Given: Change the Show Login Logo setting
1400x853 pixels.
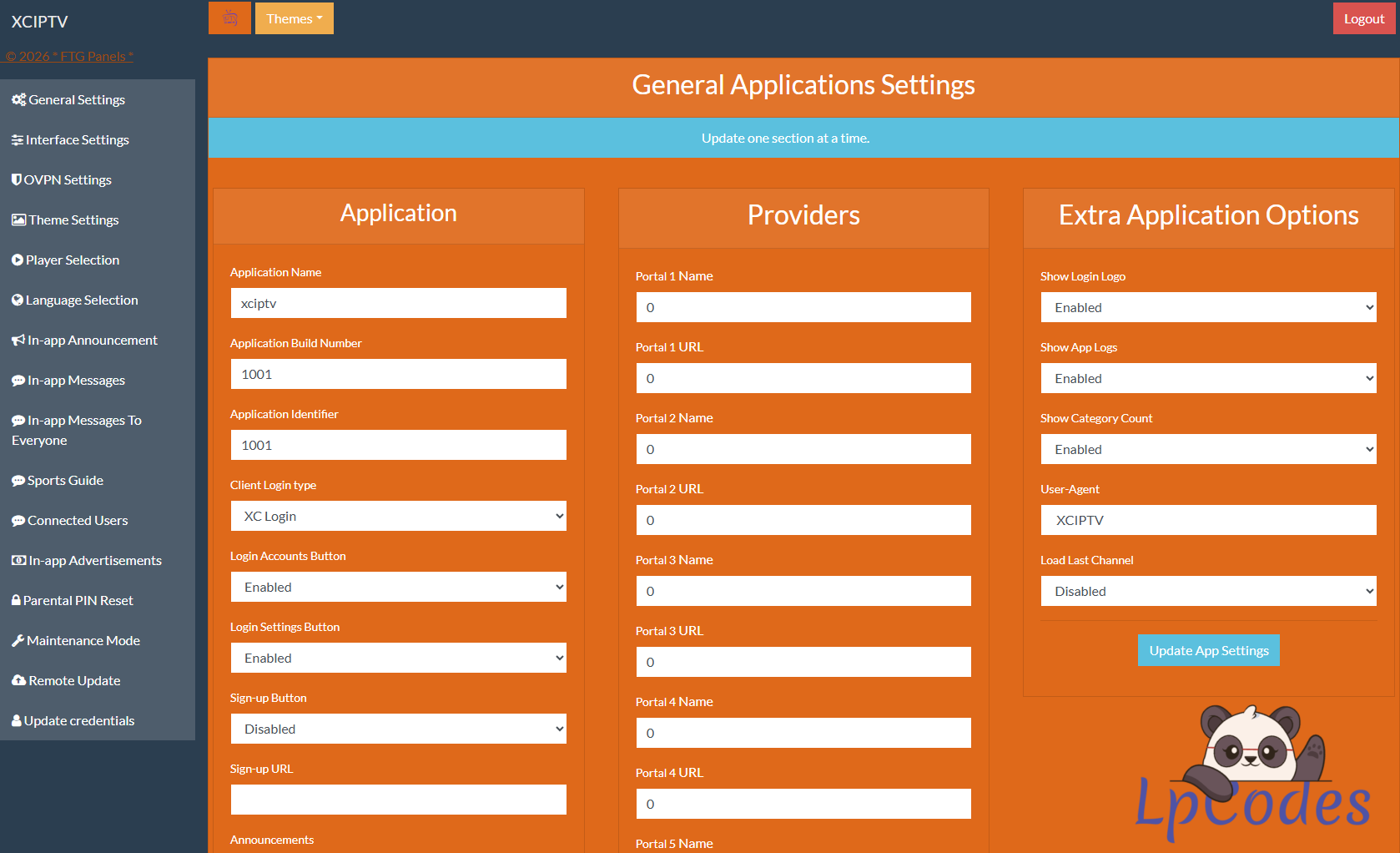Looking at the screenshot, I should 1208,307.
